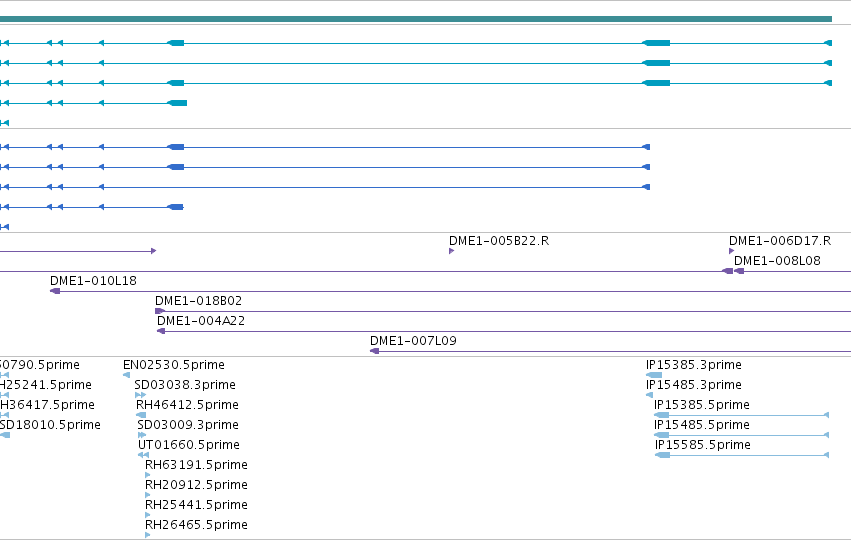Select the DME1-005B22.R feature label

click(499, 240)
